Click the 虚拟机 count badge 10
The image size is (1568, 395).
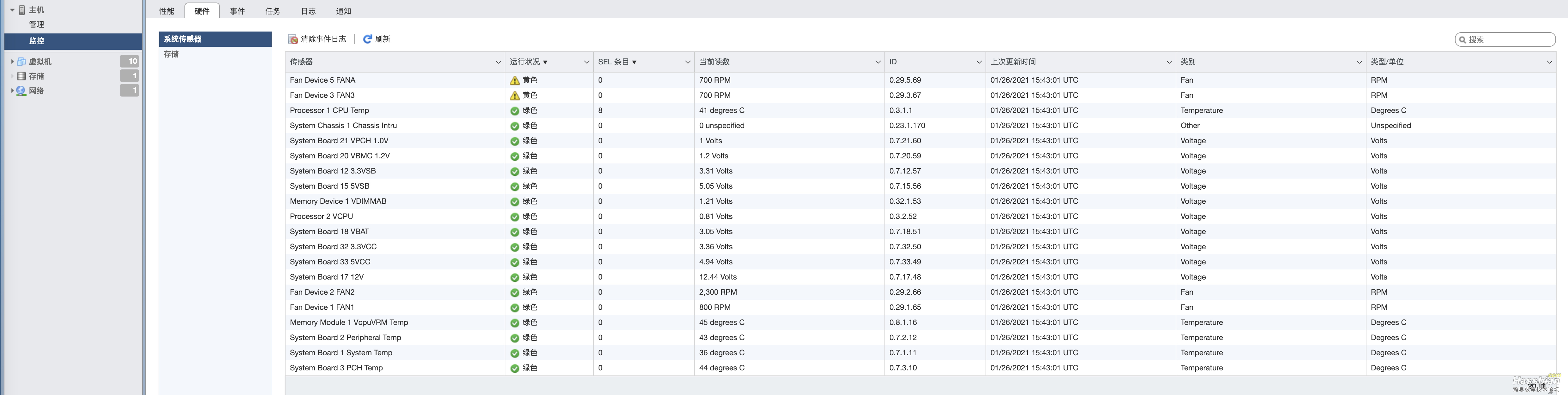point(129,62)
